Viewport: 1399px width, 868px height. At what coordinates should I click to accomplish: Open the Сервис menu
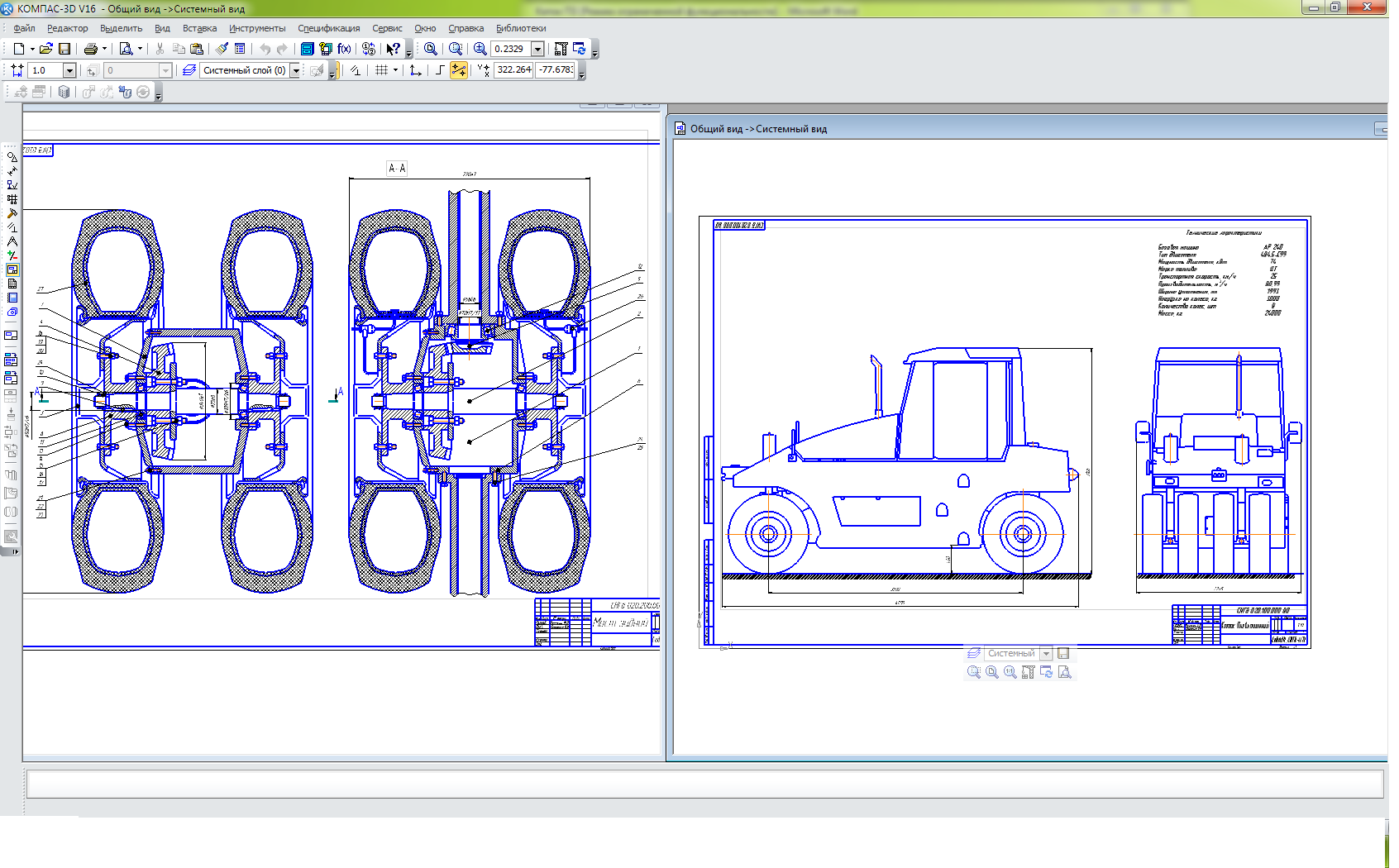click(387, 28)
